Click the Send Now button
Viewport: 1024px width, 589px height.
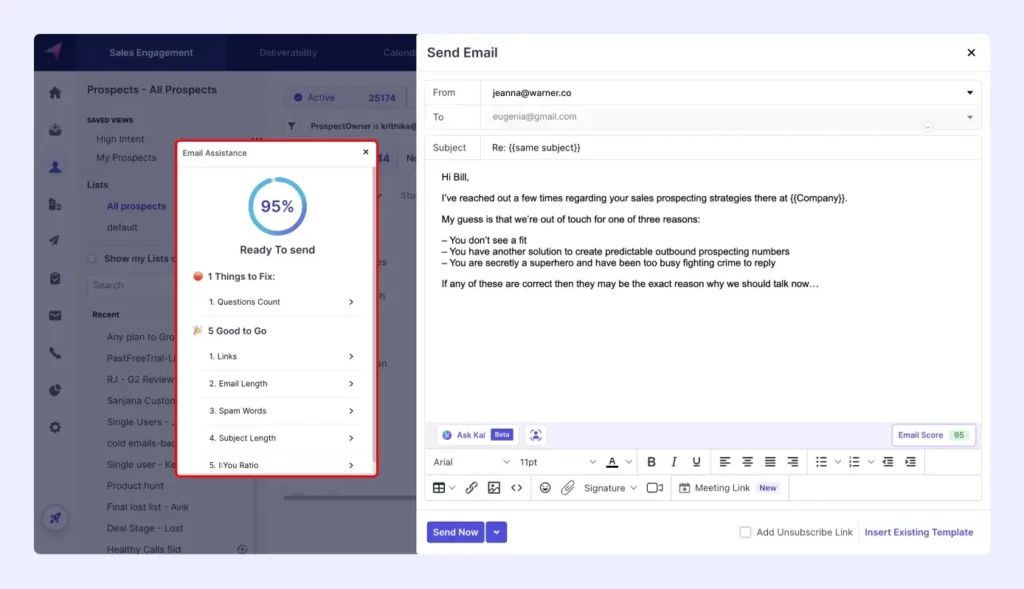455,532
